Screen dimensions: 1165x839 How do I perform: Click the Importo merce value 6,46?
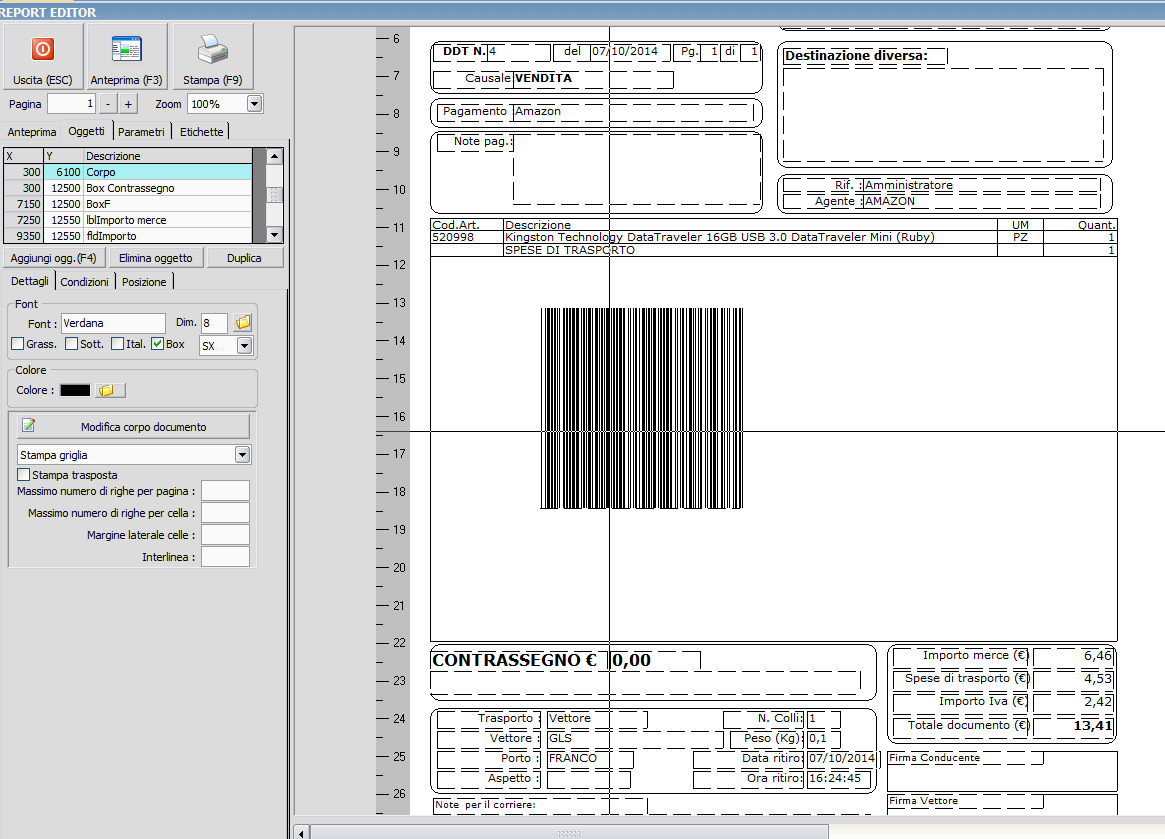(1097, 655)
